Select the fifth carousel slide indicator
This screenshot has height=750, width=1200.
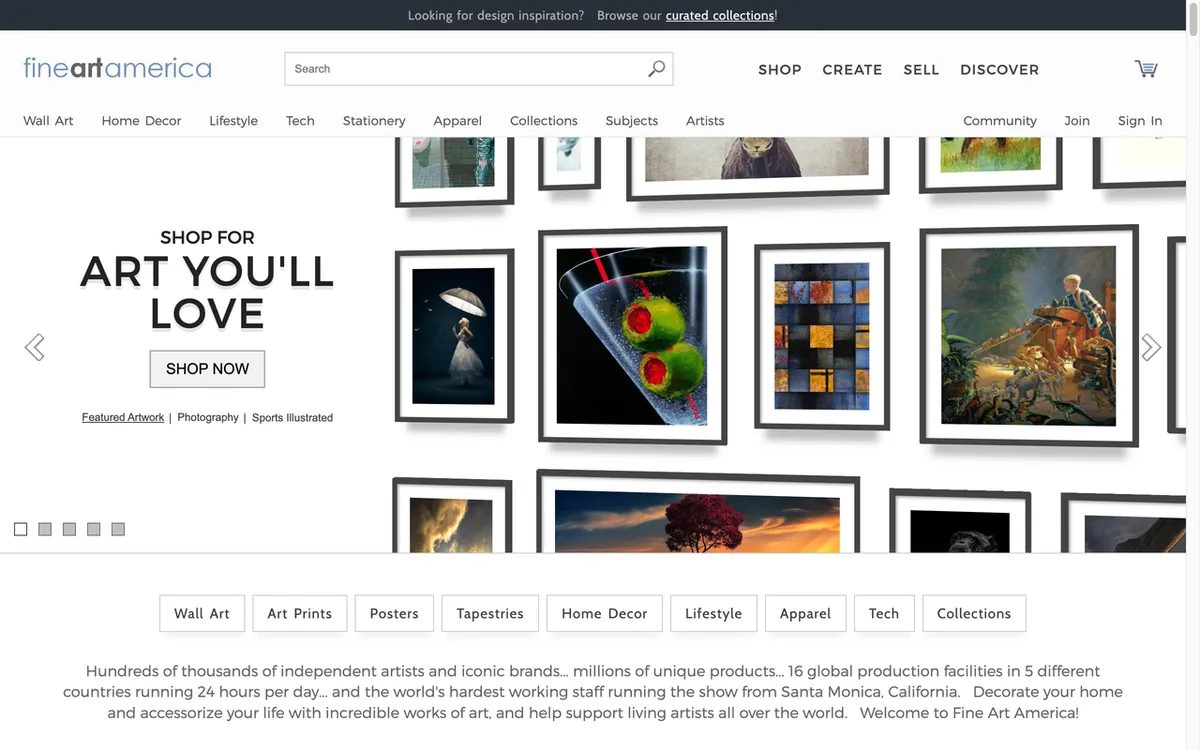[x=118, y=529]
